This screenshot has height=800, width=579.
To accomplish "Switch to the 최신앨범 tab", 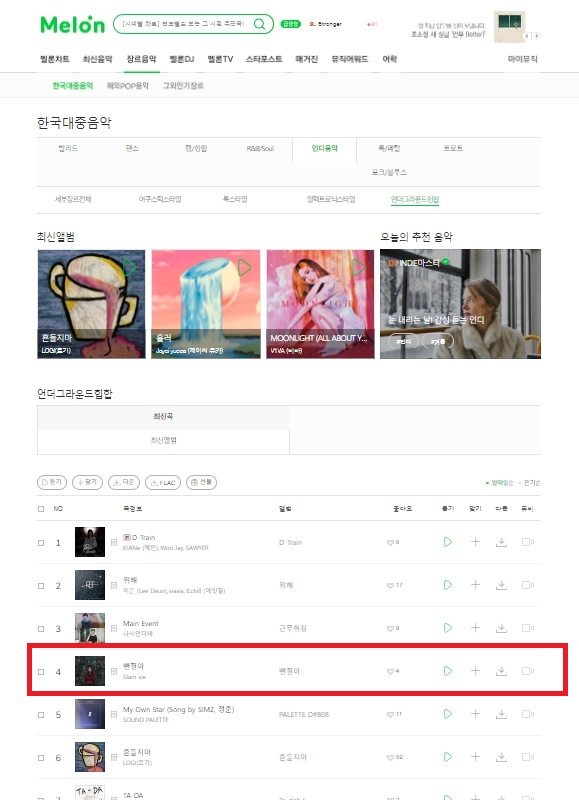I will tap(163, 440).
